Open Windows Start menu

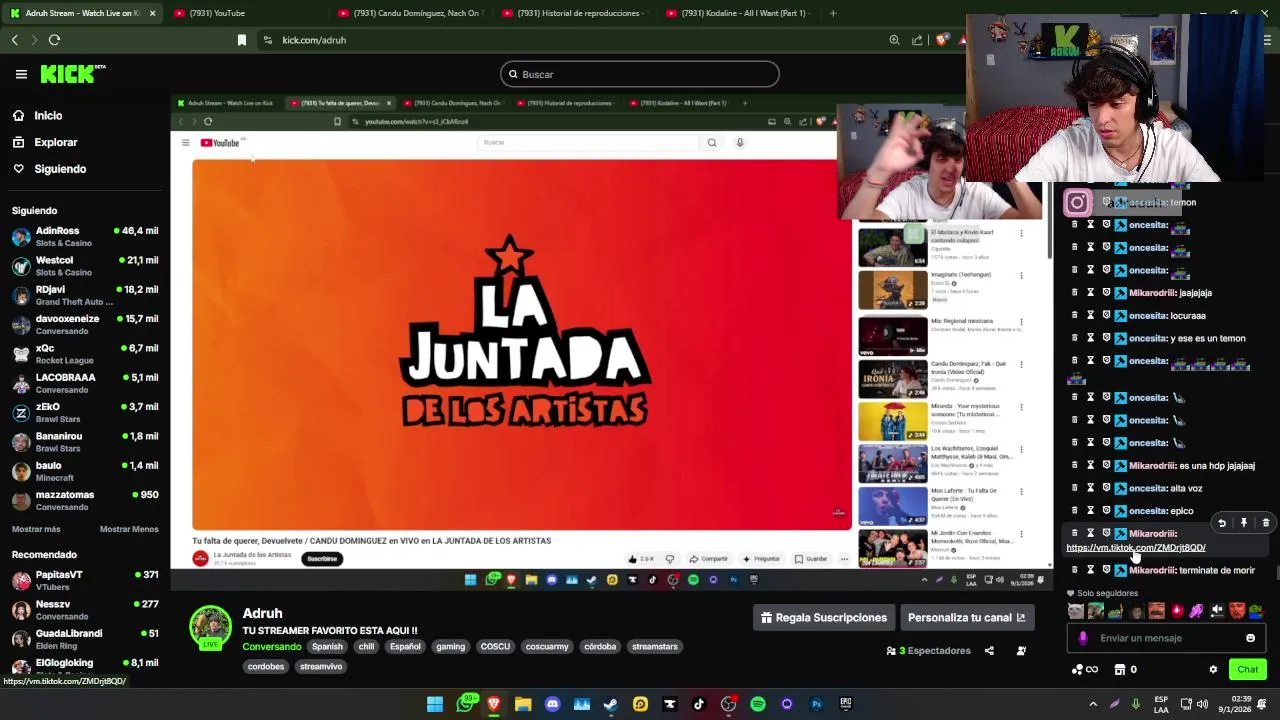click(x=435, y=704)
